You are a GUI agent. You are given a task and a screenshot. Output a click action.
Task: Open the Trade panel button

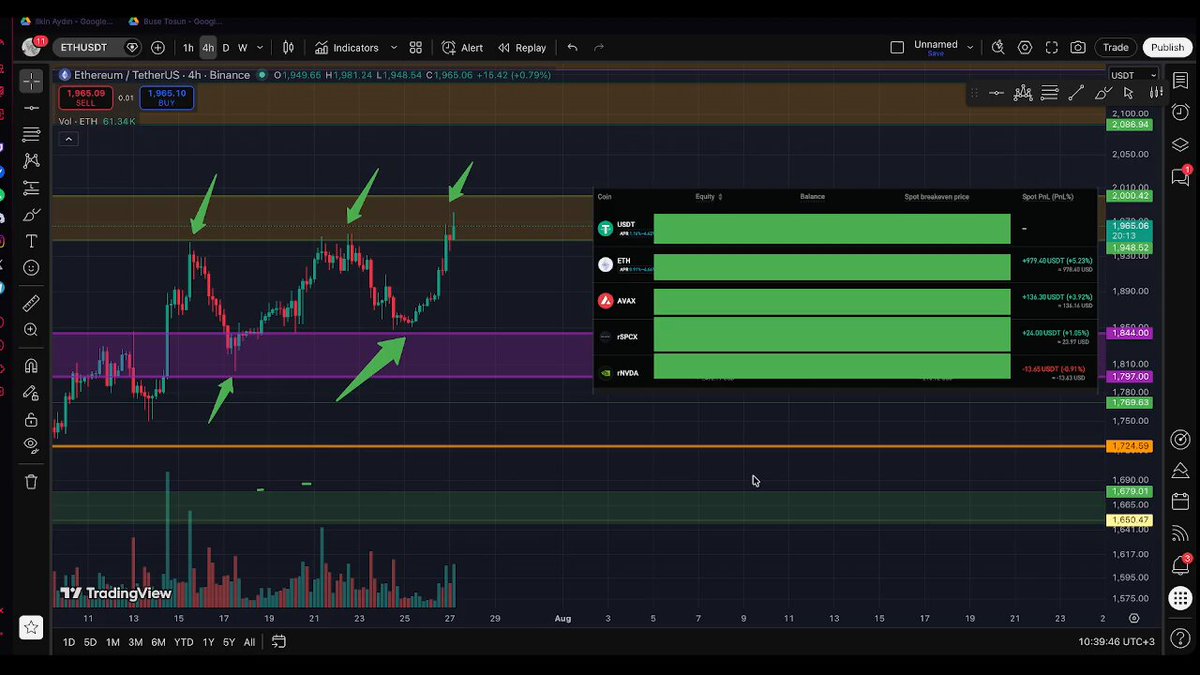click(1116, 47)
